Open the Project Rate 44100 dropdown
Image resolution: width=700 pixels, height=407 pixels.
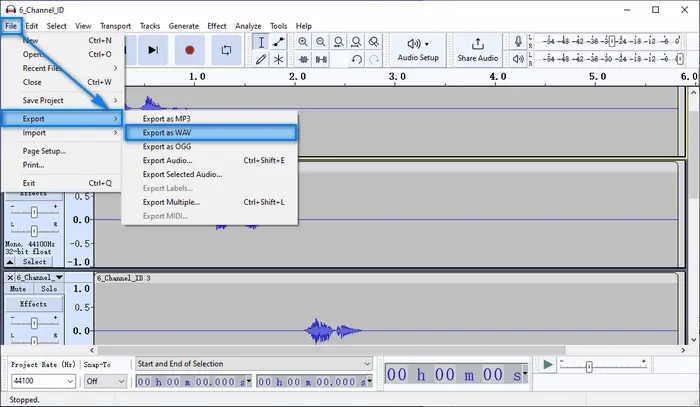click(x=40, y=381)
